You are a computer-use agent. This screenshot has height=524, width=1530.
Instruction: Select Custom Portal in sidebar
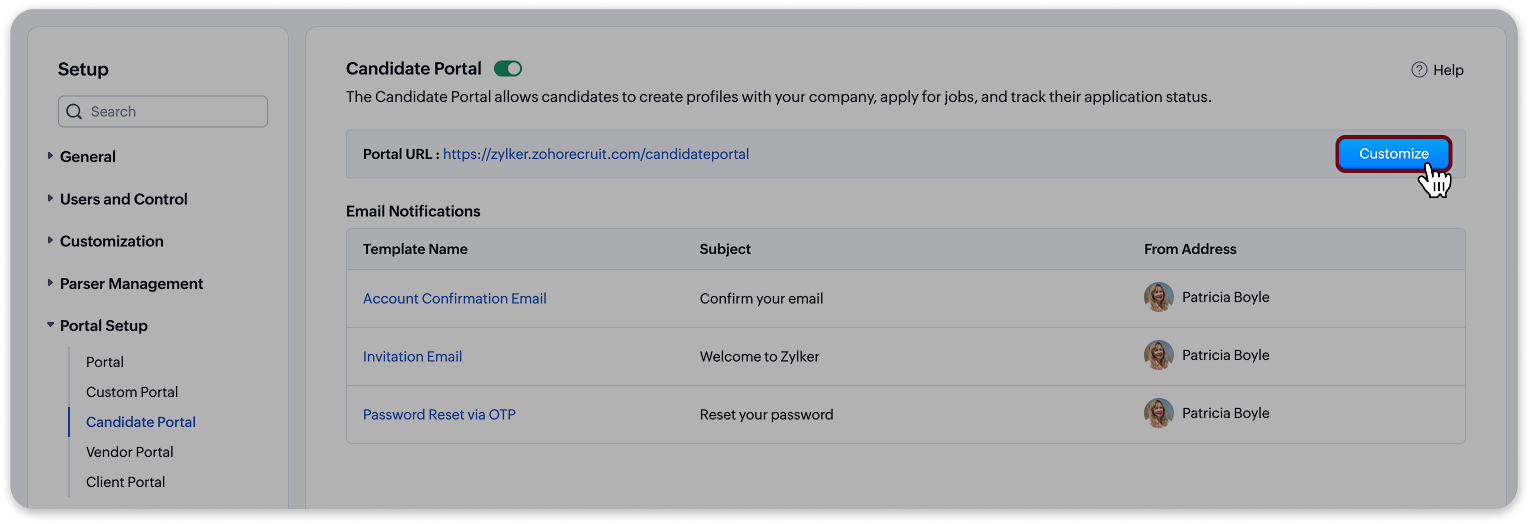click(x=132, y=392)
